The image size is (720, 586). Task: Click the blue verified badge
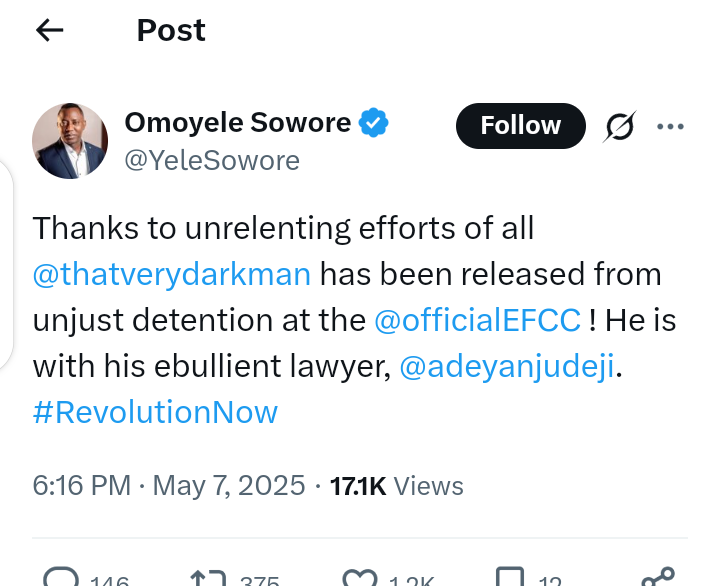(373, 124)
